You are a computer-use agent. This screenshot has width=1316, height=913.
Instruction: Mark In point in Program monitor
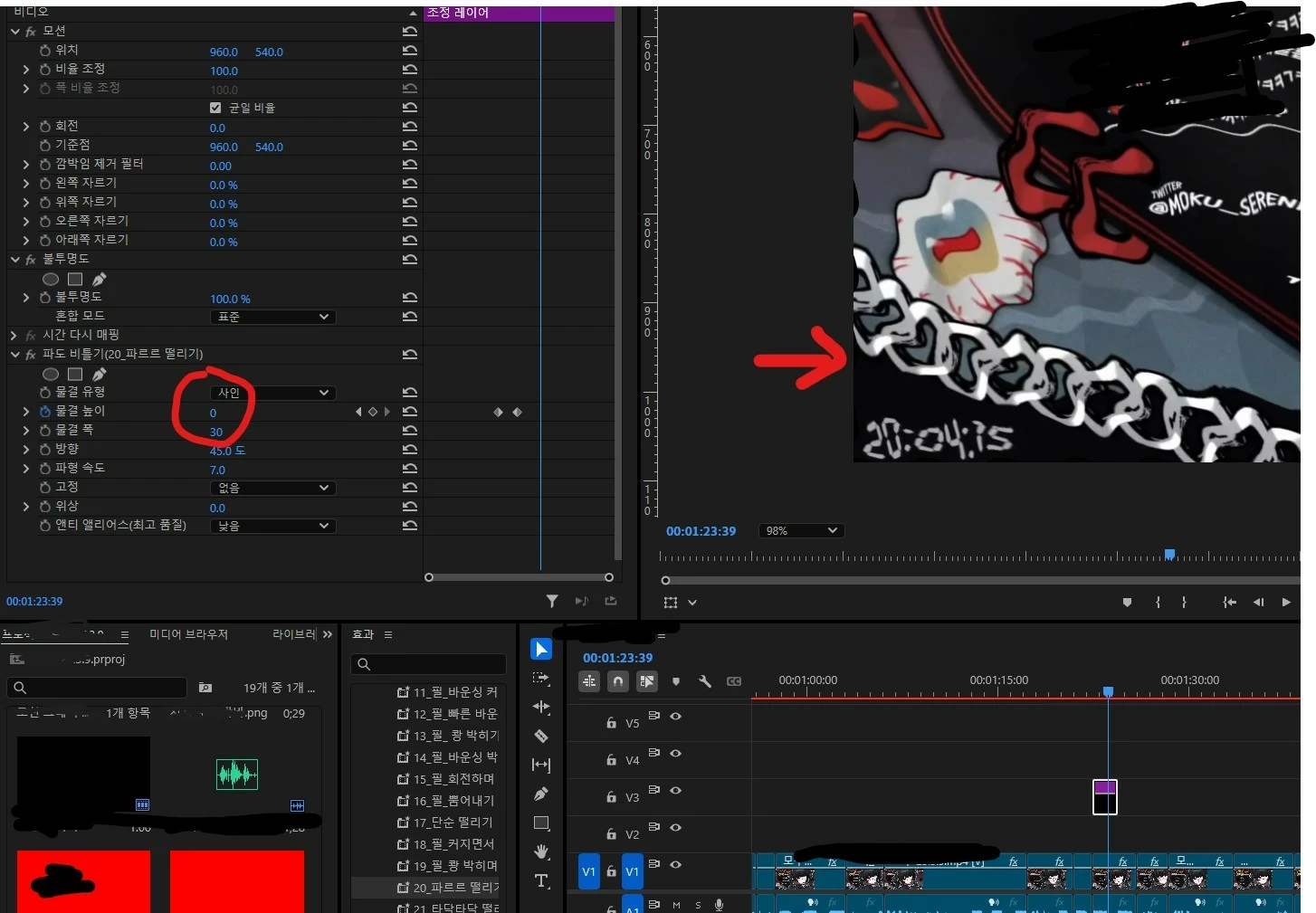coord(1158,602)
